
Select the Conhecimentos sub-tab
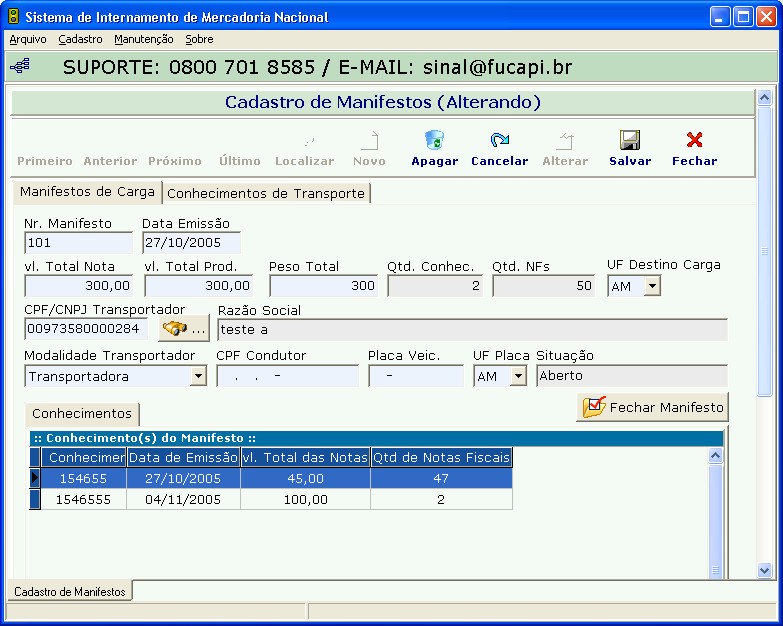[x=82, y=414]
